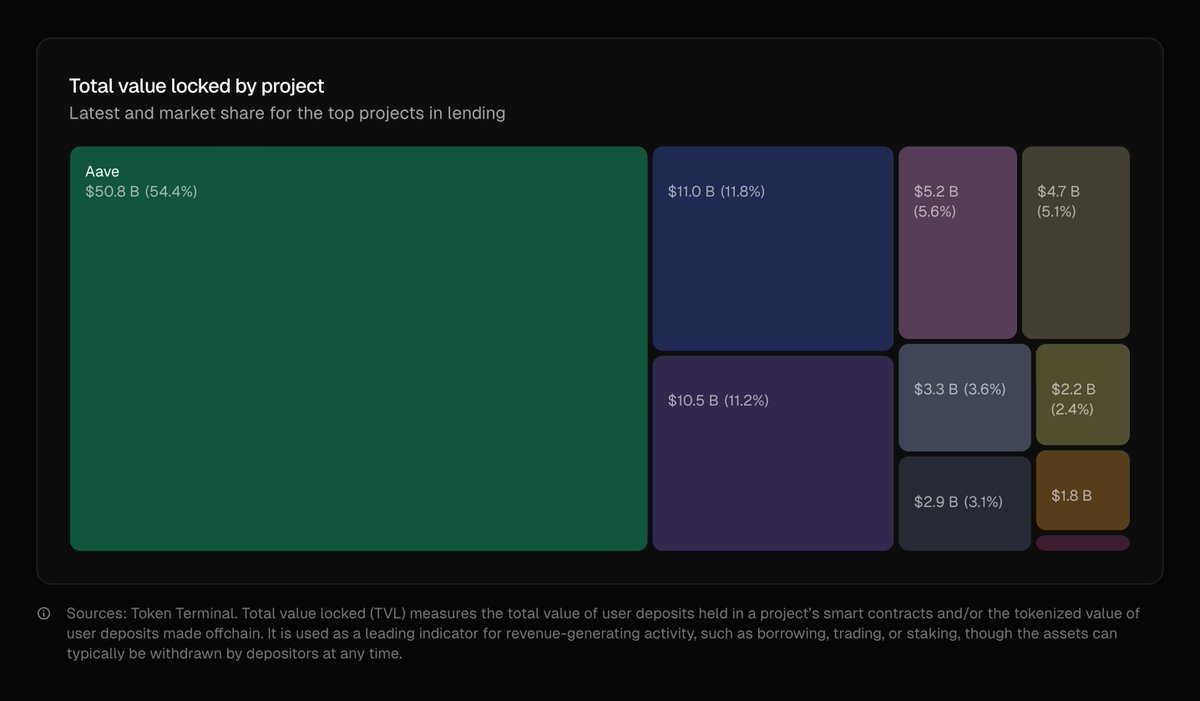Click the info icon beside Sources

pyautogui.click(x=44, y=613)
